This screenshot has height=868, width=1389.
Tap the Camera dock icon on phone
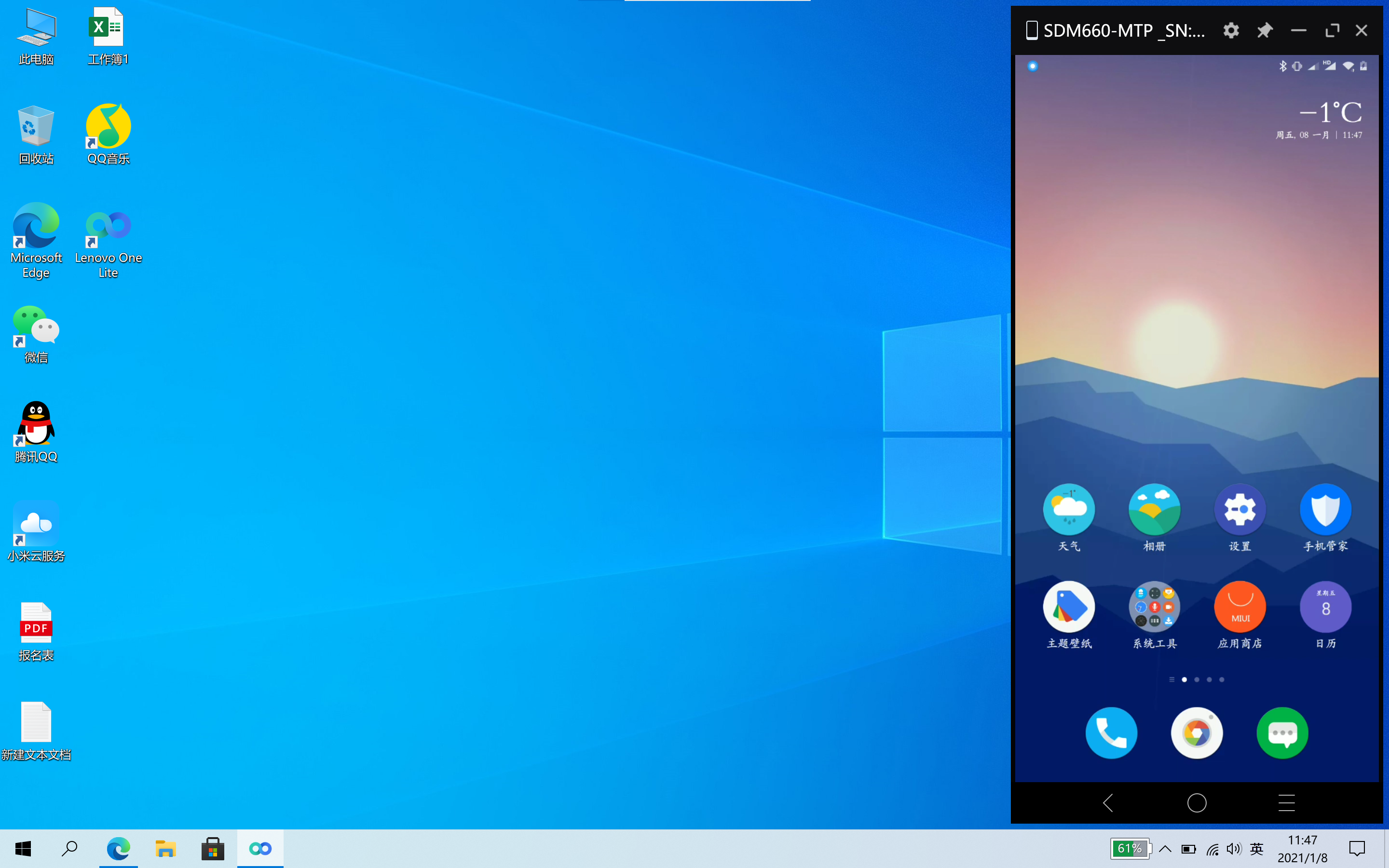click(1197, 733)
